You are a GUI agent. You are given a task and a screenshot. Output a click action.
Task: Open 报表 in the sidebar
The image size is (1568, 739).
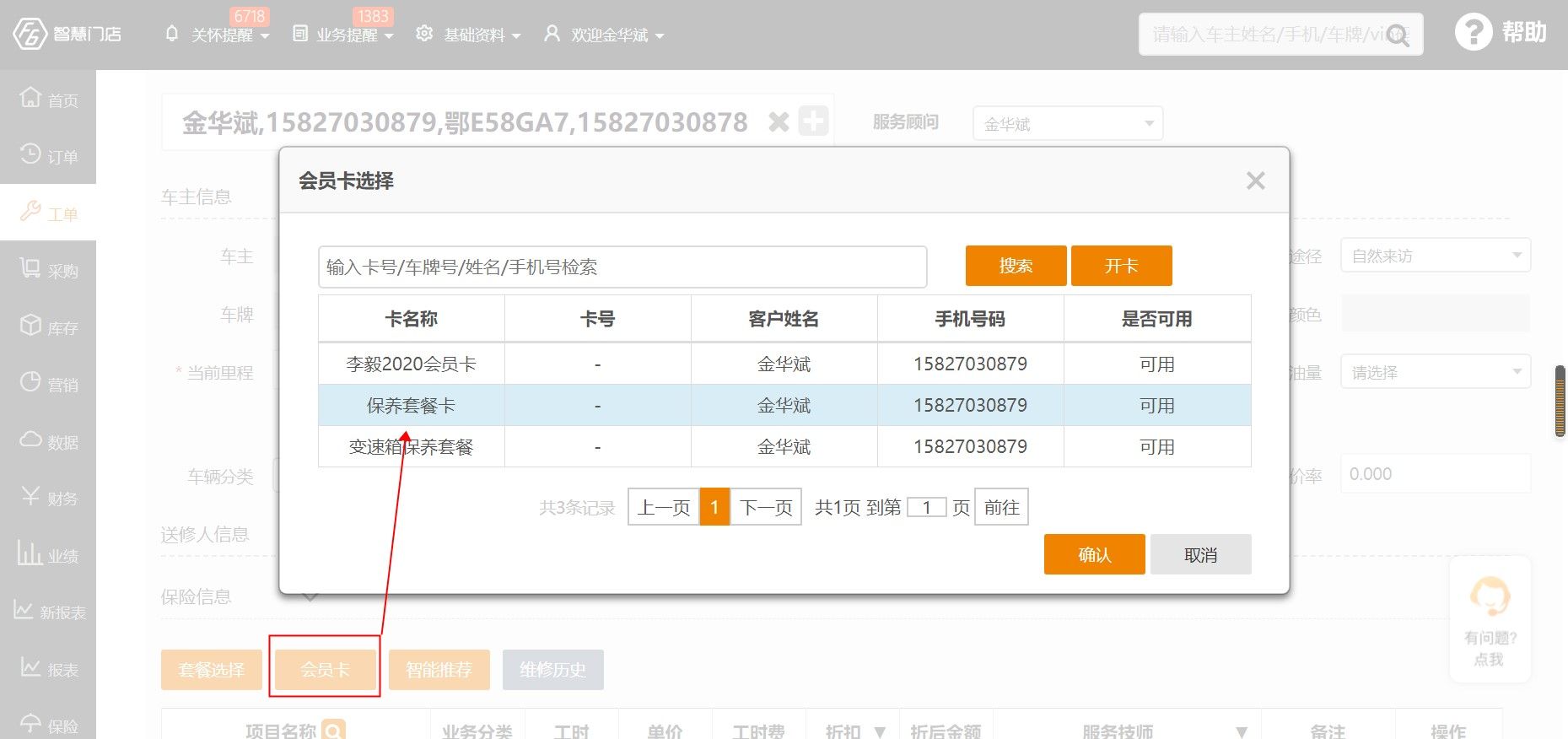click(48, 669)
